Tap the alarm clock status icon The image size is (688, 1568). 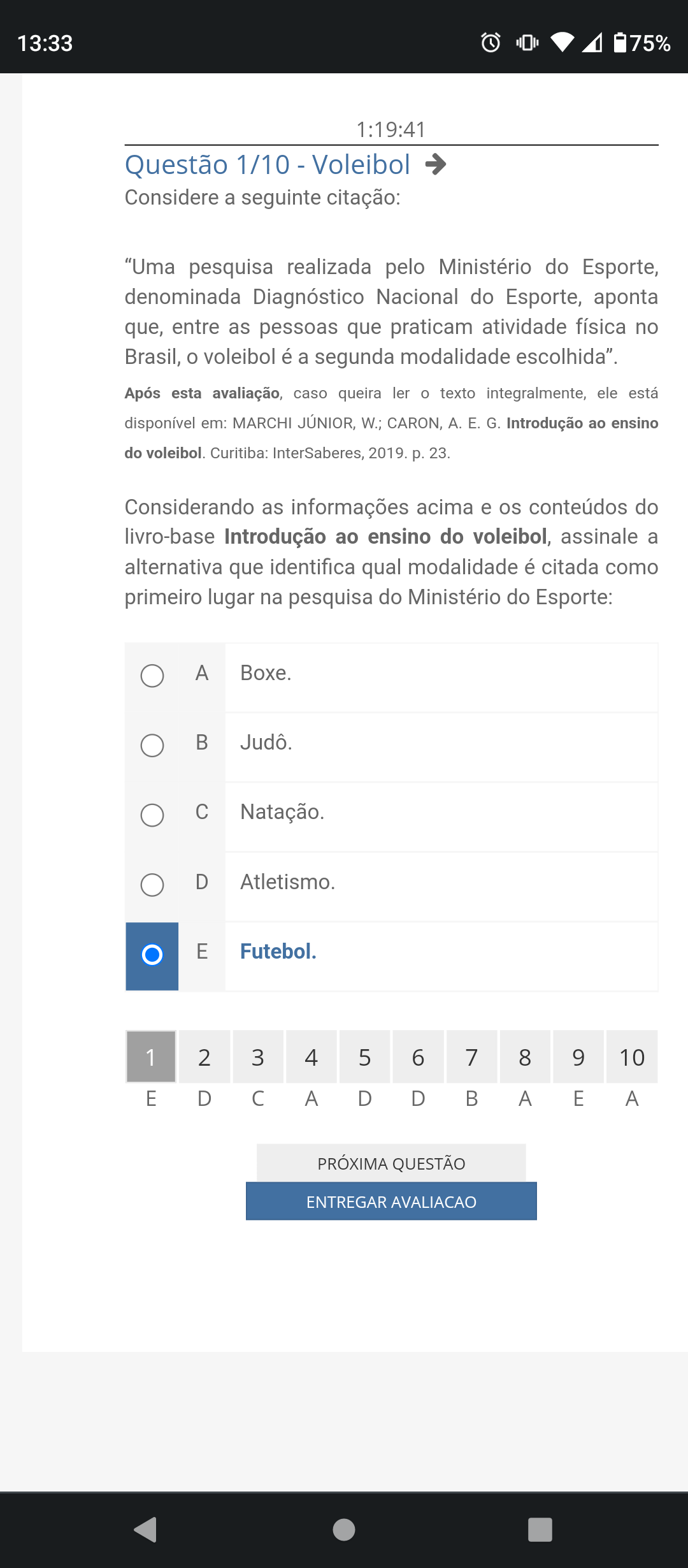click(491, 43)
